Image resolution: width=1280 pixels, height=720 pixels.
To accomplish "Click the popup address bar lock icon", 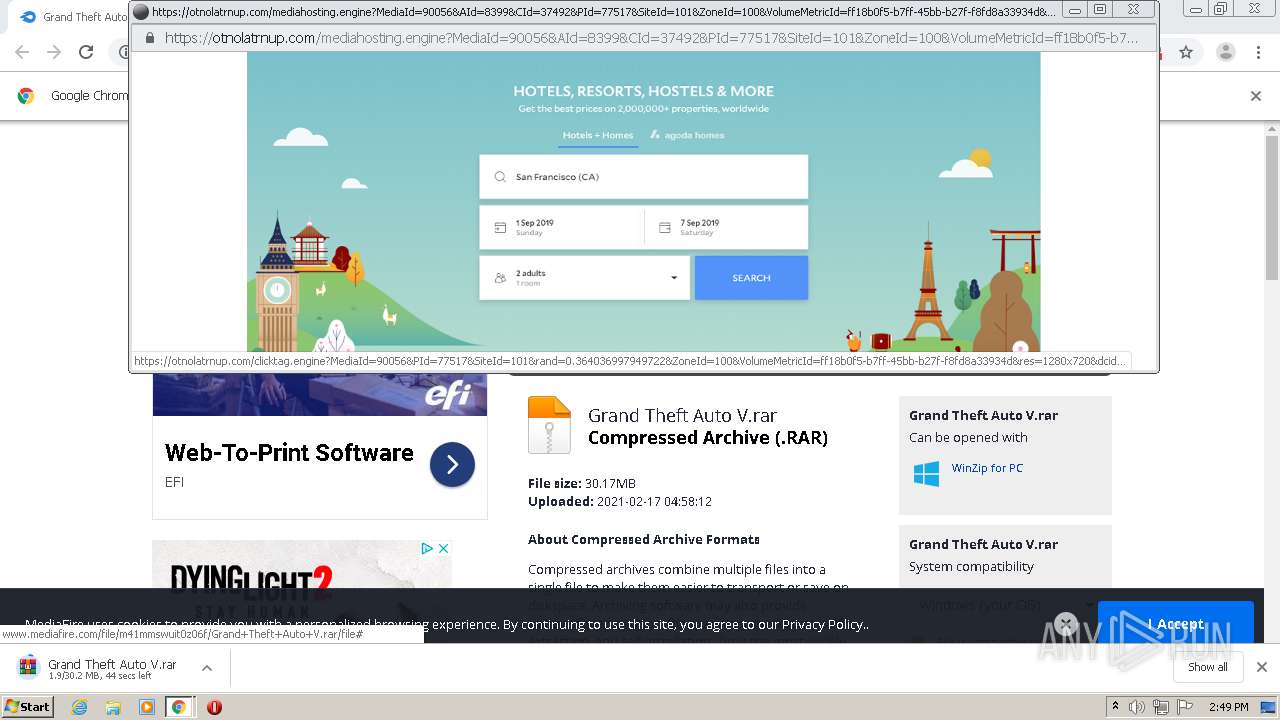I will 150,38.
